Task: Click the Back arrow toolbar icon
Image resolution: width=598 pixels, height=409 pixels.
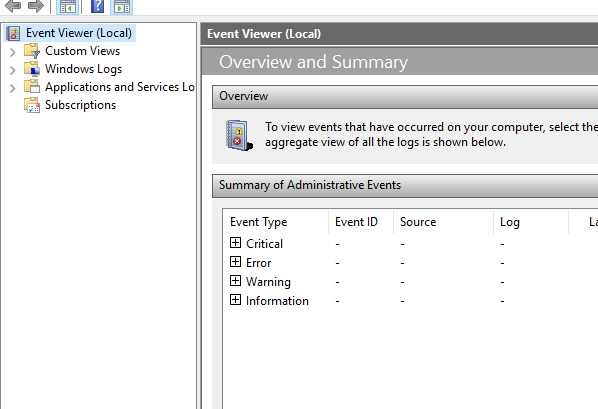Action: 13,6
